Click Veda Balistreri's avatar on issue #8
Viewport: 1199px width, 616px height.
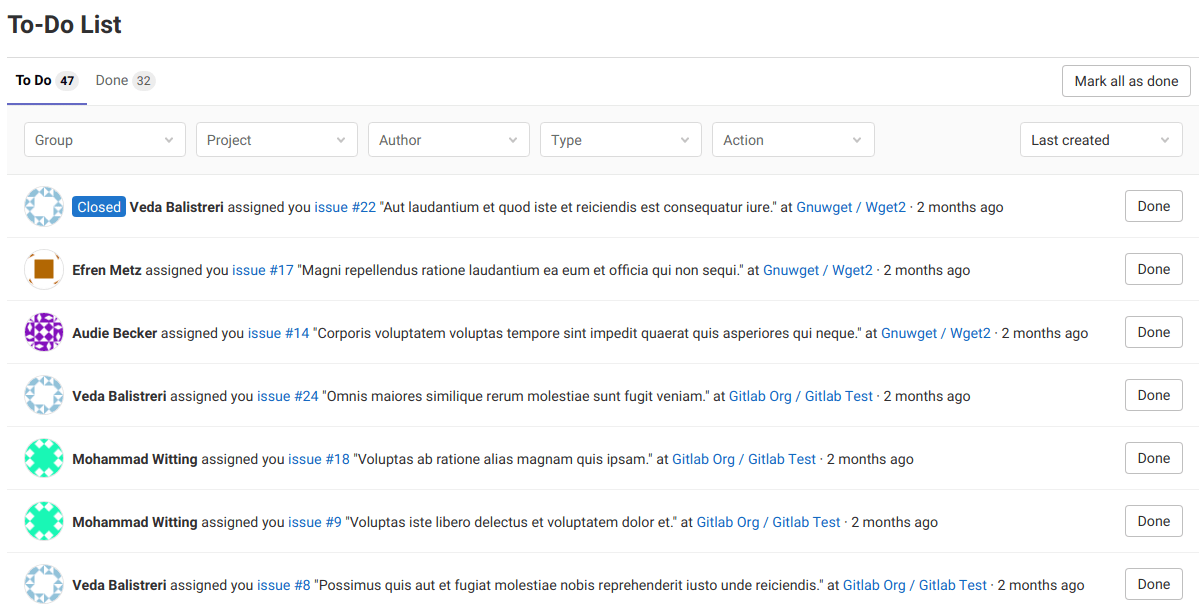tap(44, 585)
